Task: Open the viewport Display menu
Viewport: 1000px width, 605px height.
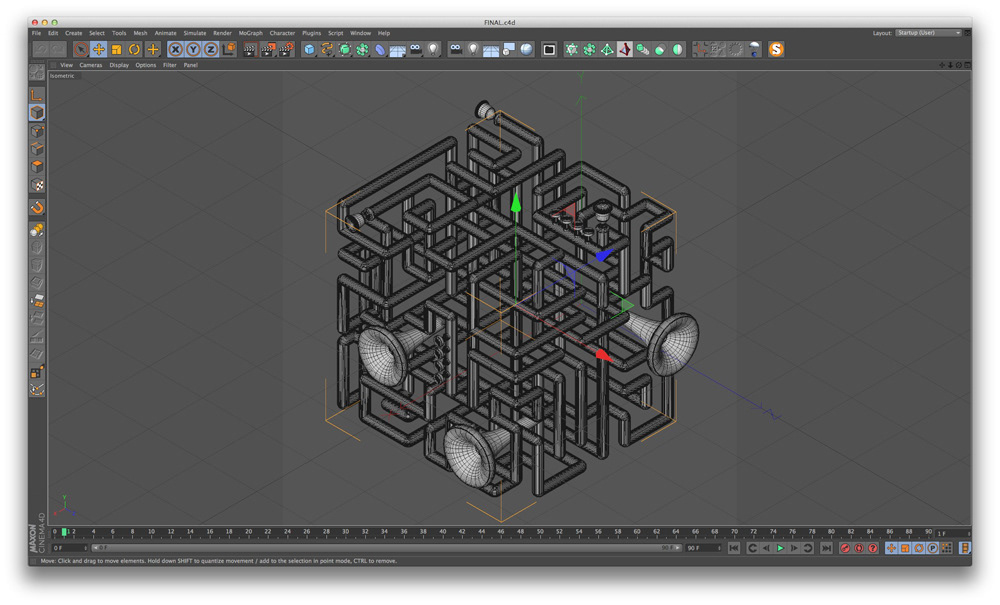Action: (x=119, y=65)
